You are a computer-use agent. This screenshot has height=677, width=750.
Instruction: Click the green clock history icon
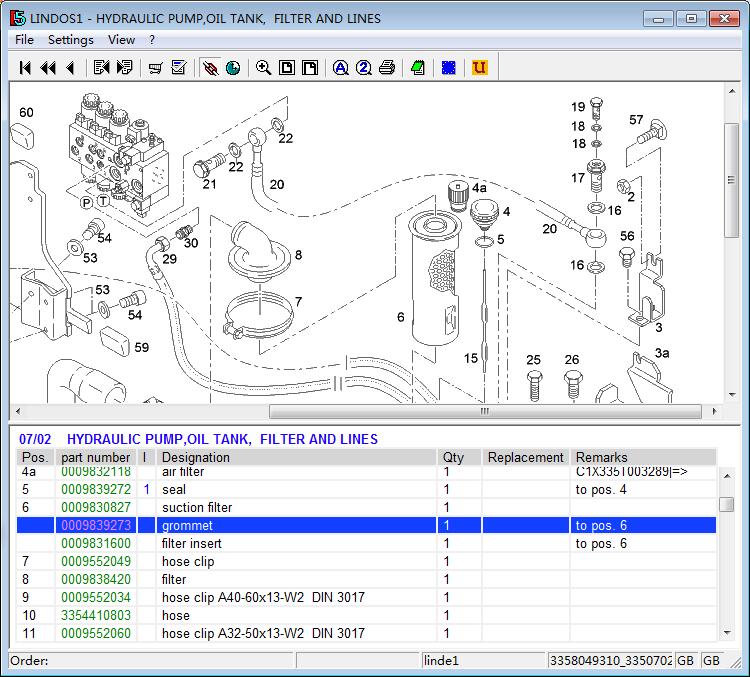(x=233, y=68)
